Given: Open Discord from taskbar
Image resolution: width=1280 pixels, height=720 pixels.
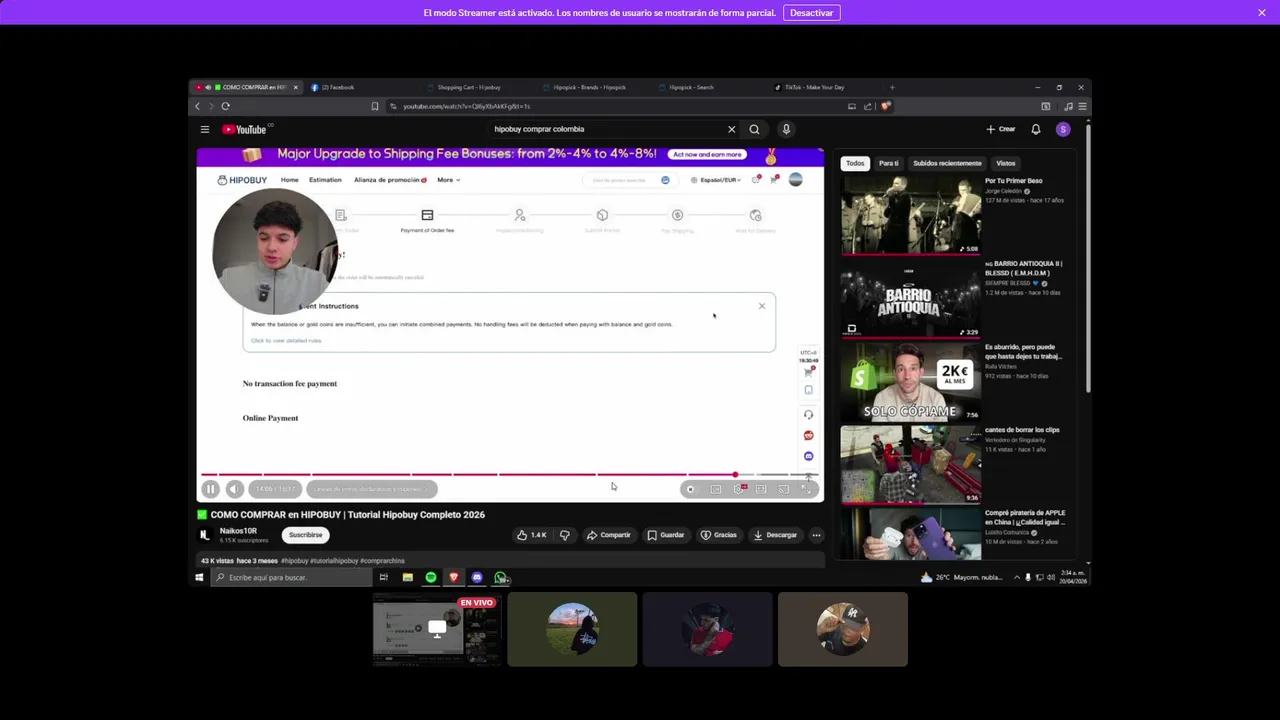Looking at the screenshot, I should [x=477, y=577].
